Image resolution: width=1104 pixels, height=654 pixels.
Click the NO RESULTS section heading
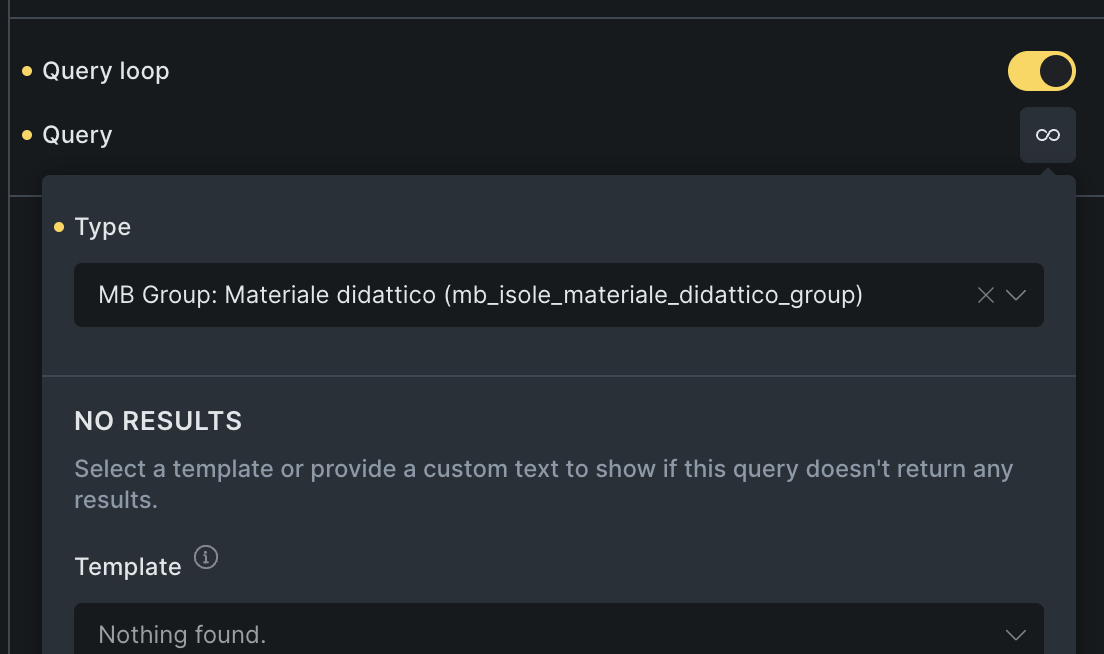(x=158, y=421)
